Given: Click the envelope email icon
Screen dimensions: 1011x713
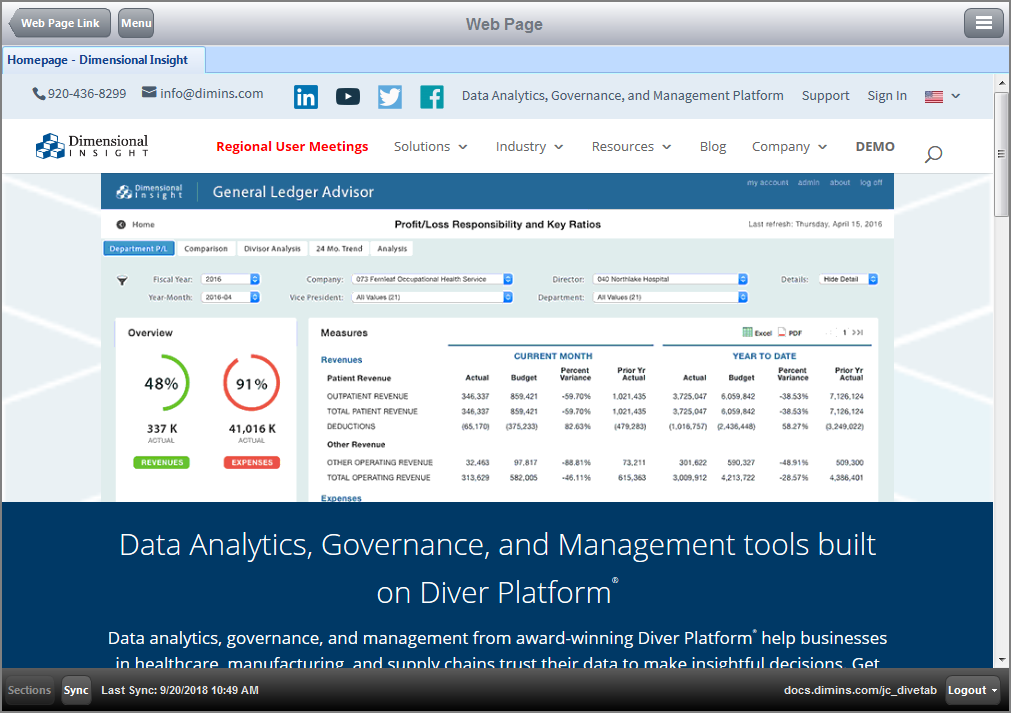Looking at the screenshot, I should point(149,93).
